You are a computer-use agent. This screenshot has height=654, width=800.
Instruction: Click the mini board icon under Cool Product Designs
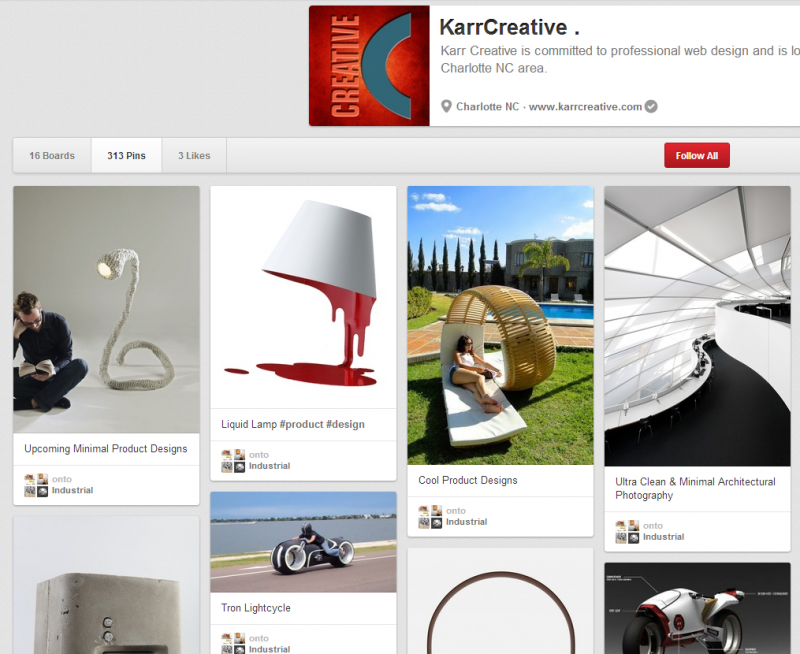click(x=429, y=515)
